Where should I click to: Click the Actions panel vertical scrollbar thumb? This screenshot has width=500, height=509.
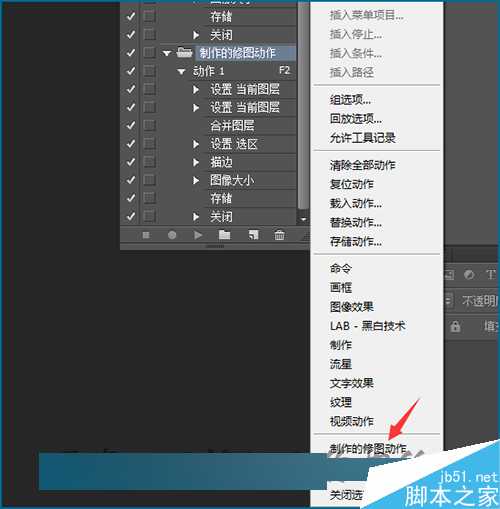coord(303,107)
